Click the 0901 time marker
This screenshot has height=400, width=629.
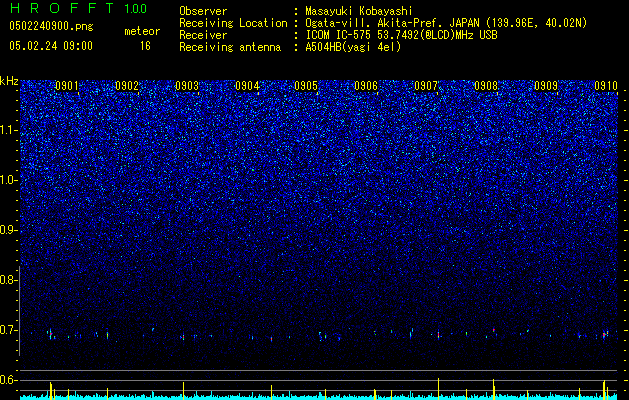click(x=67, y=85)
